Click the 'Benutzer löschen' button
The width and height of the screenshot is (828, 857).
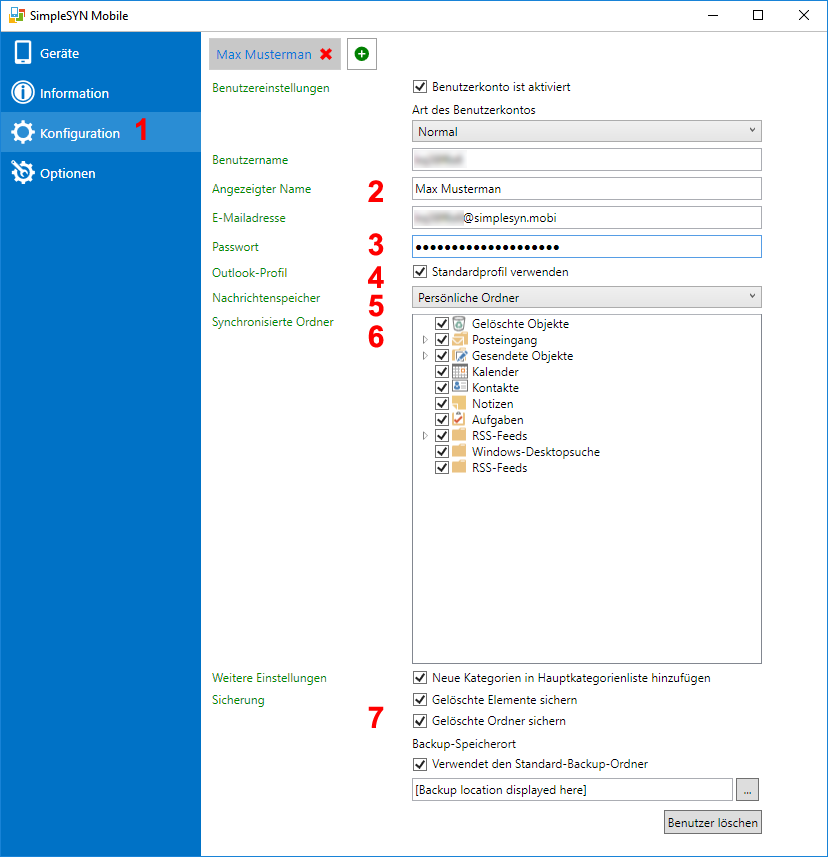coord(713,823)
